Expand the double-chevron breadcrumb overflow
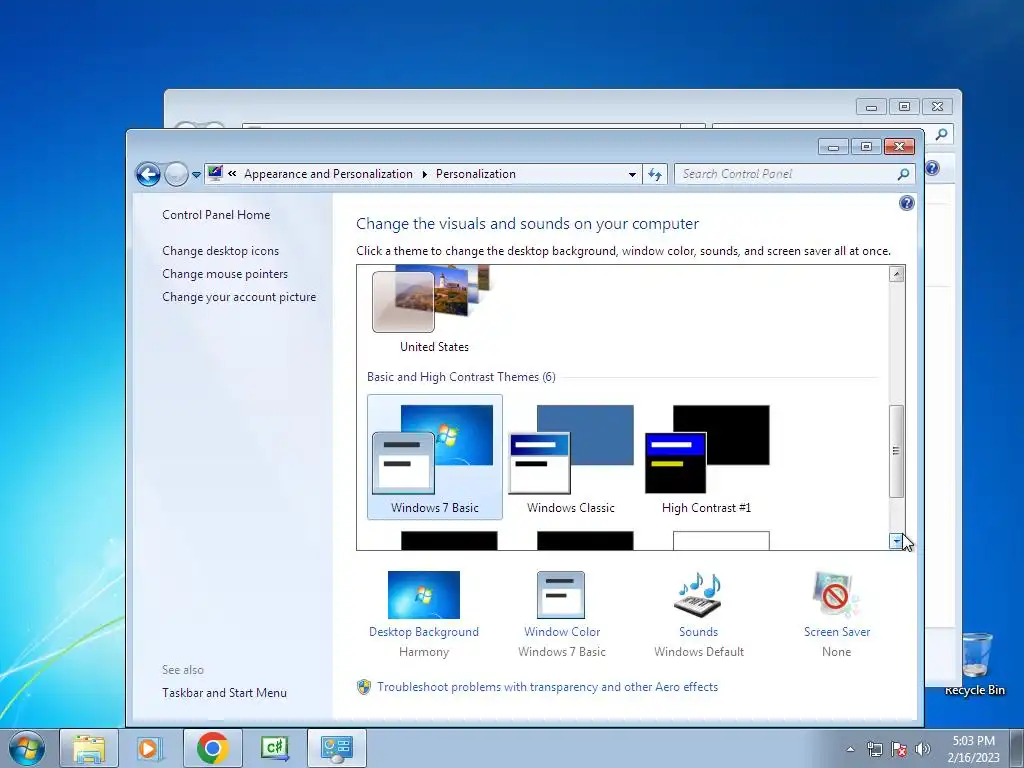The width and height of the screenshot is (1024, 768). click(232, 174)
